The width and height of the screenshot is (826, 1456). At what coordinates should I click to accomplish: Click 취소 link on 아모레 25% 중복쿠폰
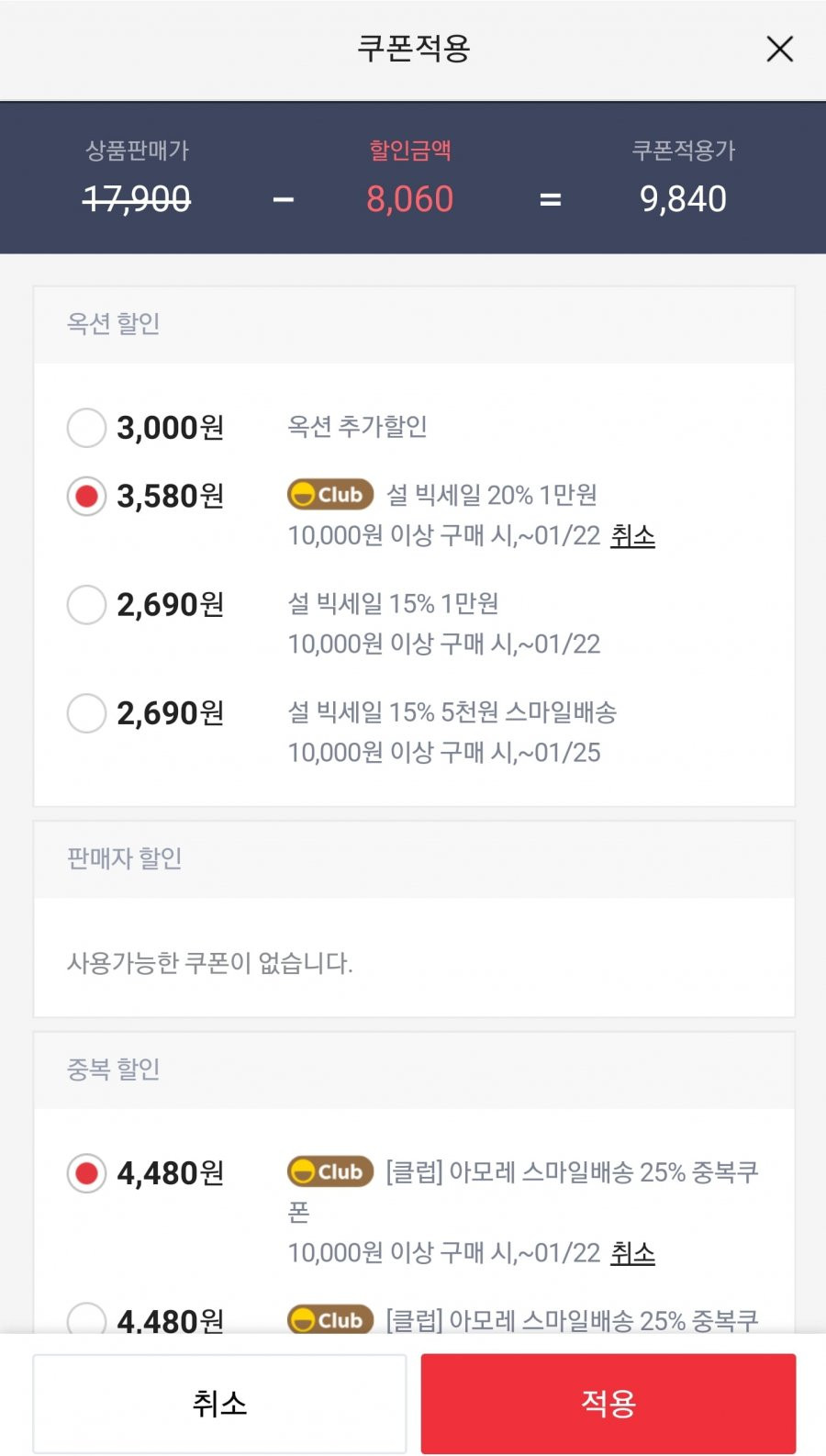[x=633, y=1253]
